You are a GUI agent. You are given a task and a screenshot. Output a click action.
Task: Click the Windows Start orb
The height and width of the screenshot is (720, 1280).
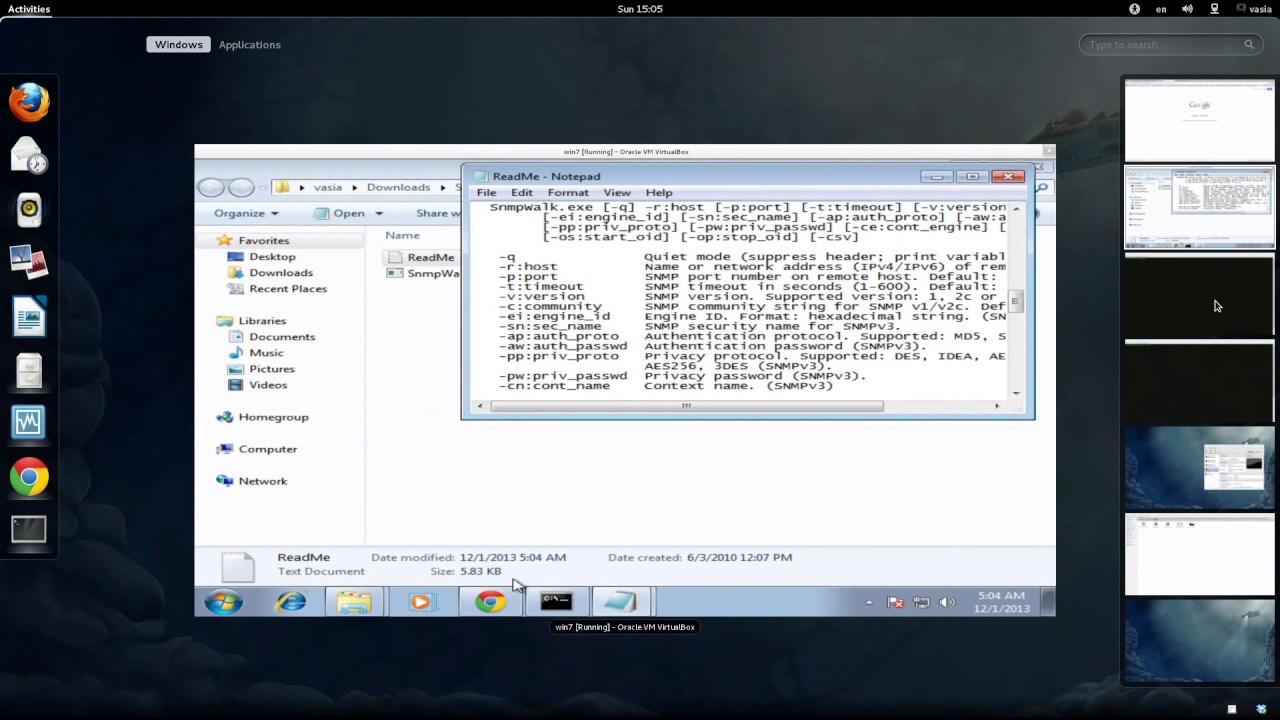click(223, 602)
